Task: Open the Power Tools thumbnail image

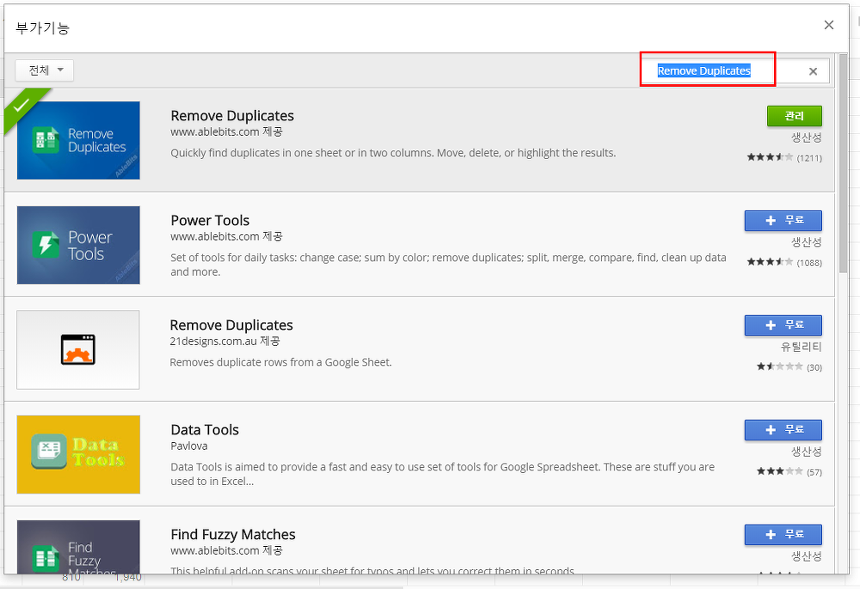Action: click(x=78, y=245)
